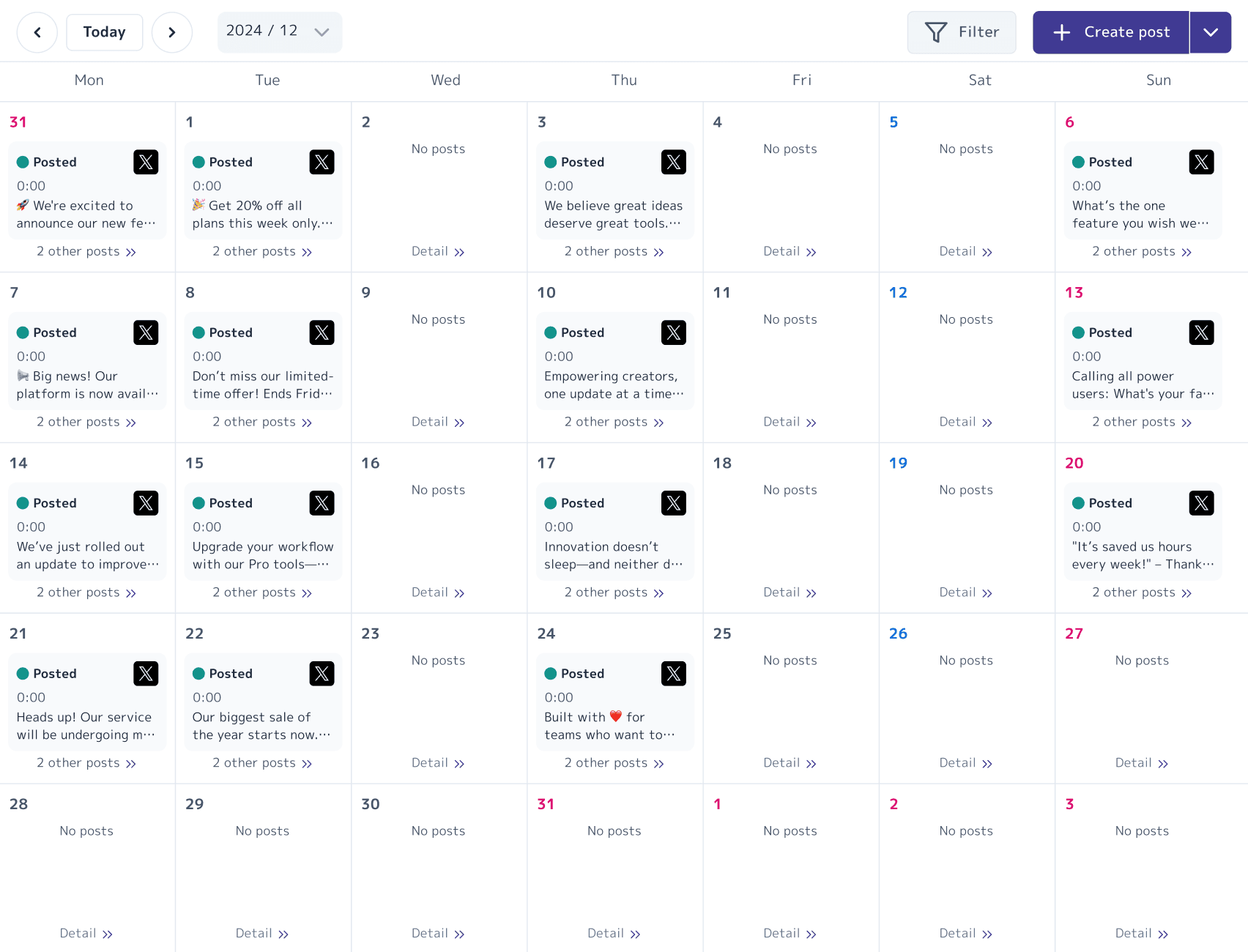Expand 2 other posts on Thursday 24
The image size is (1248, 952).
[614, 763]
